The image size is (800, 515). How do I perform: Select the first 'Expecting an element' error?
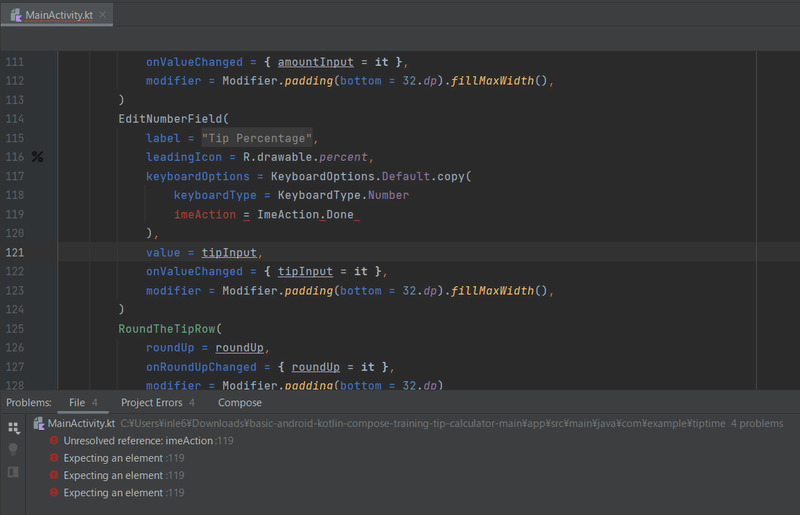[113, 458]
